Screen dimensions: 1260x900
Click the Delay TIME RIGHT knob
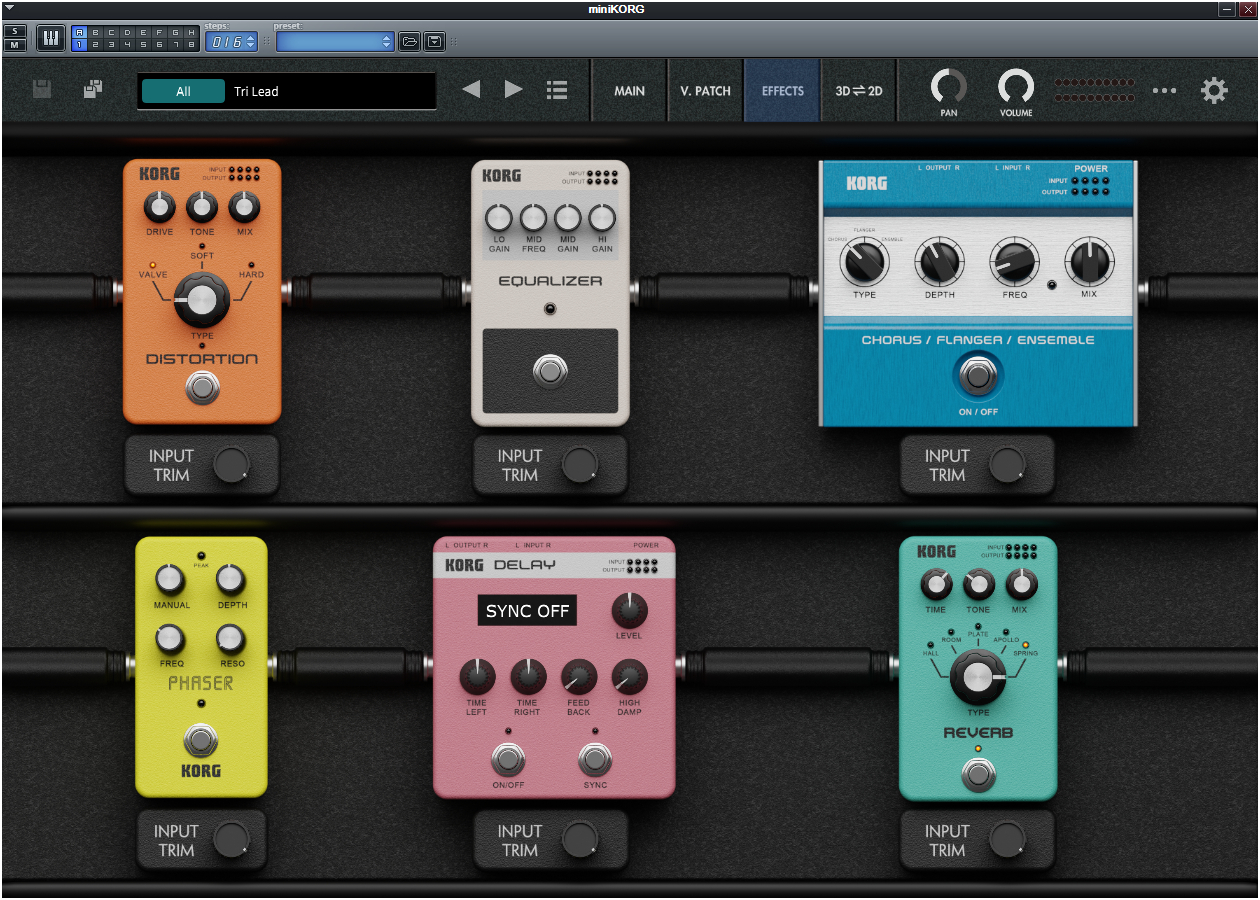tap(528, 677)
